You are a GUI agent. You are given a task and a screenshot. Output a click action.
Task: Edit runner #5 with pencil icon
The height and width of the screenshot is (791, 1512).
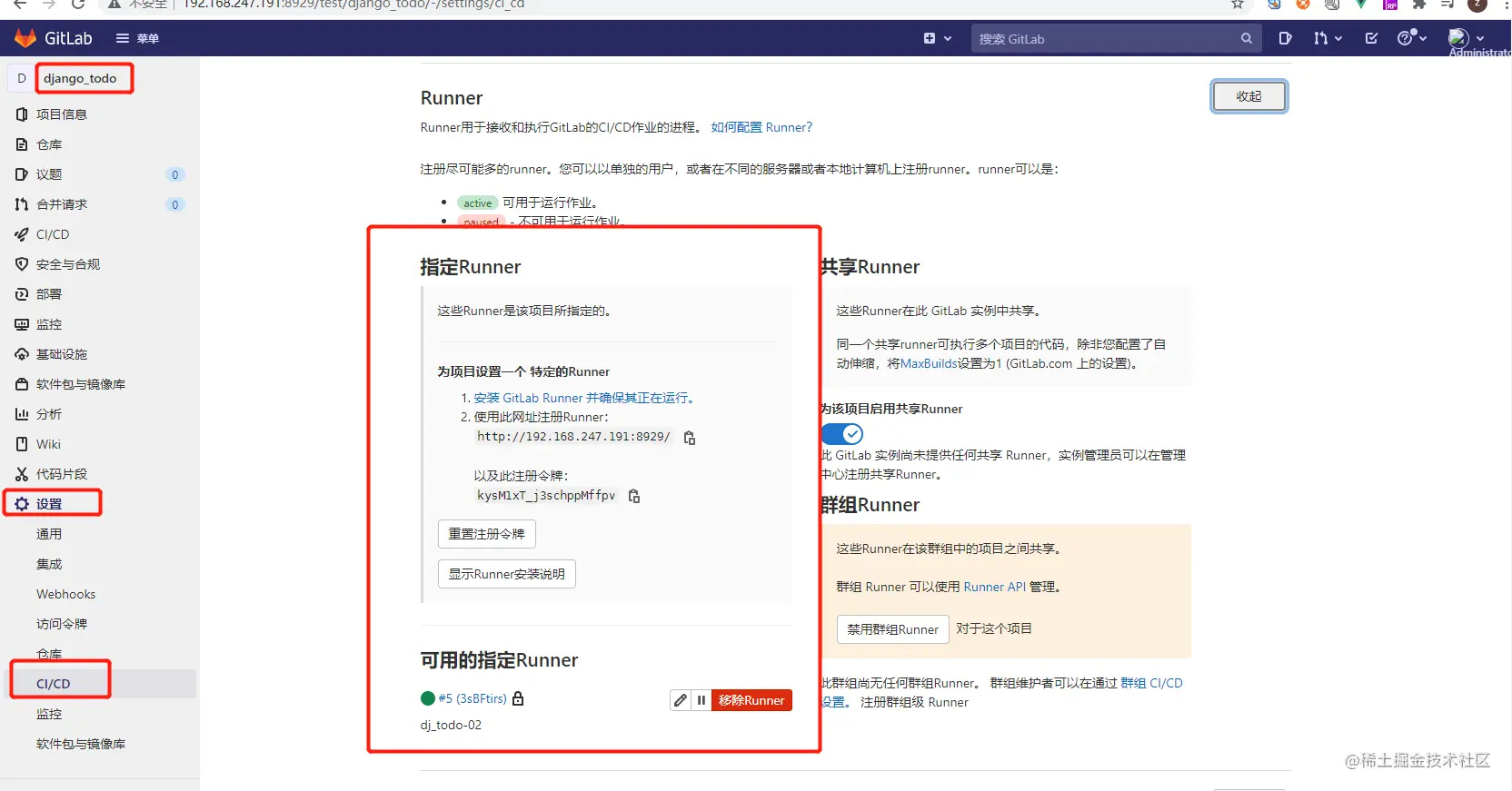point(681,700)
